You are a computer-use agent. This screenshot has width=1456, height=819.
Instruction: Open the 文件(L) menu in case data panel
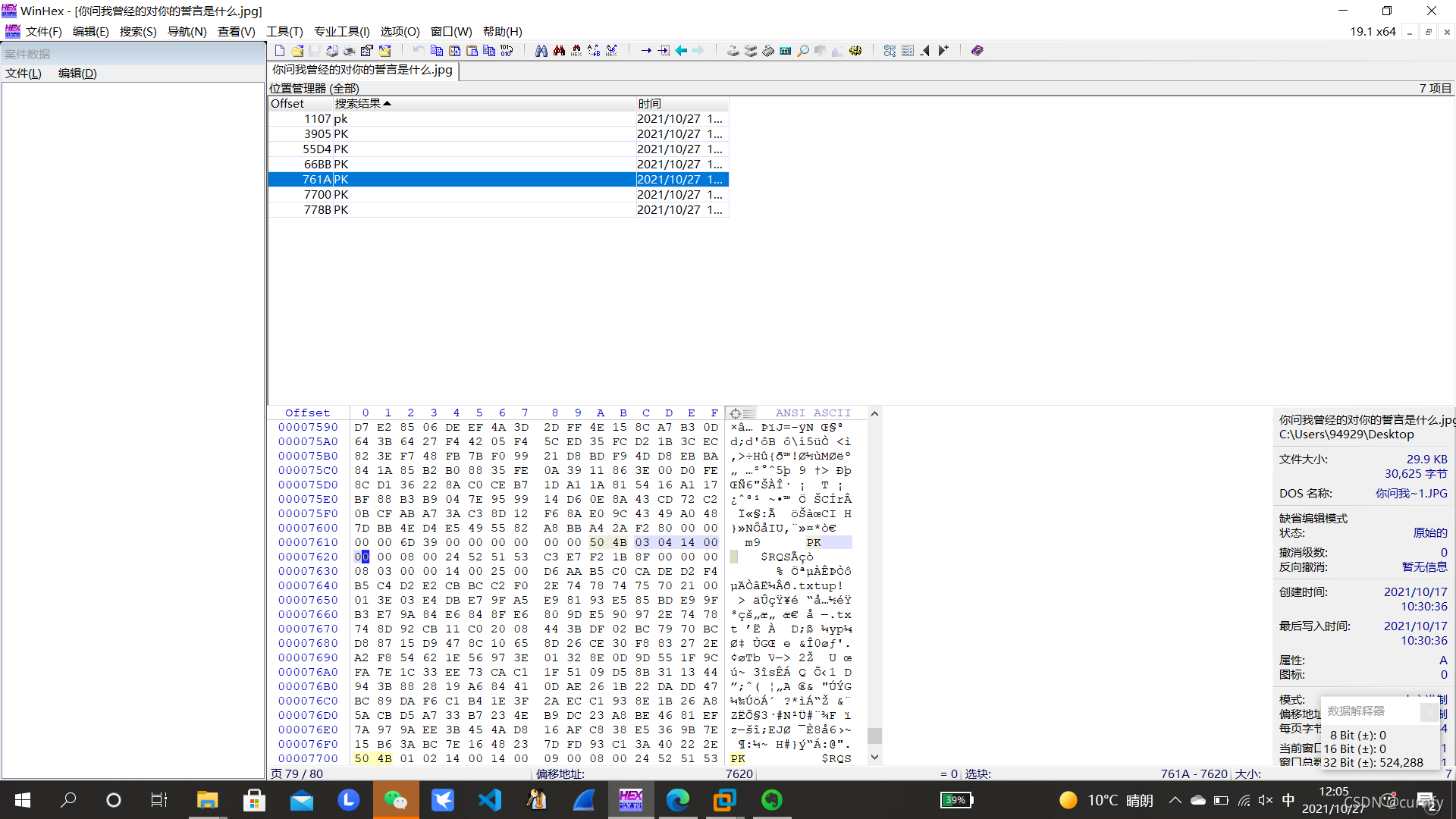pyautogui.click(x=24, y=74)
